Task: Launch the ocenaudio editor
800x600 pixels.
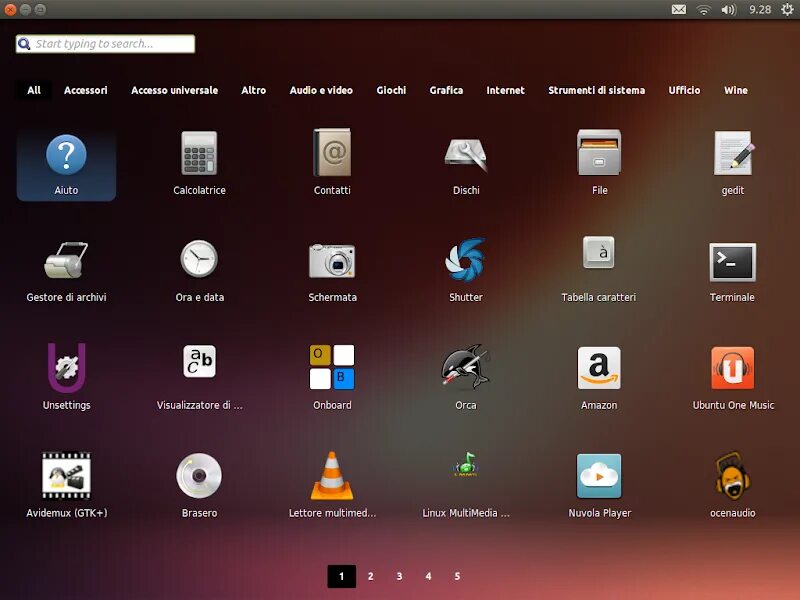Action: (x=733, y=486)
